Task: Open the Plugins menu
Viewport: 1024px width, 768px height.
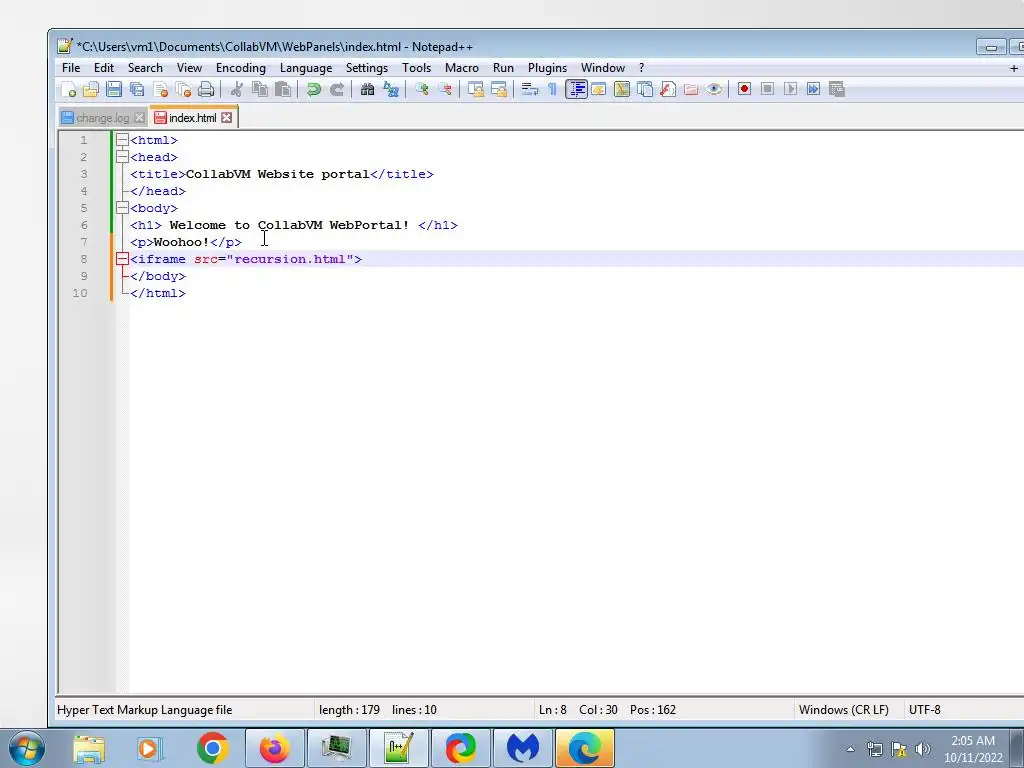Action: point(547,68)
